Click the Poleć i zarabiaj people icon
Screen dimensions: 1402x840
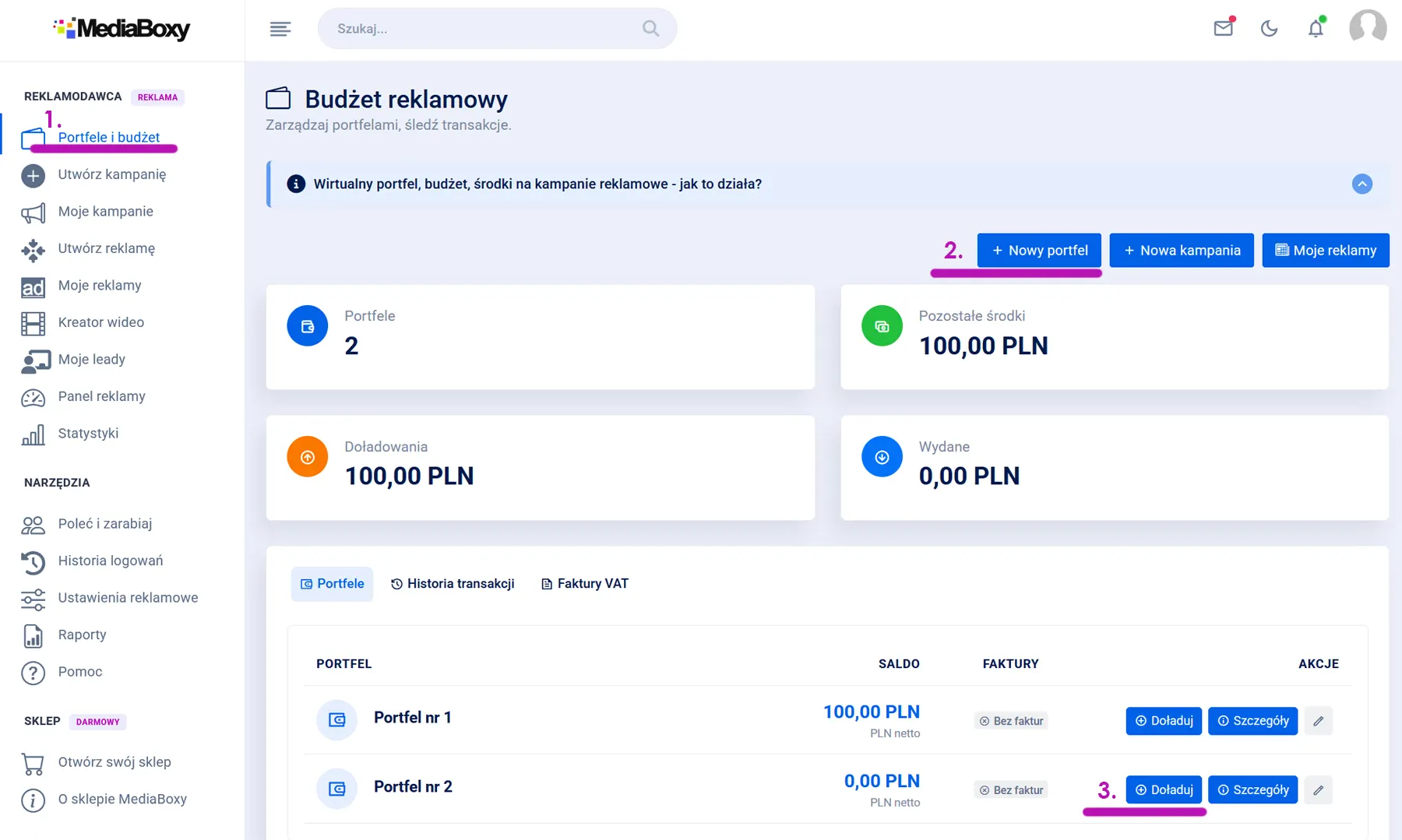(33, 525)
